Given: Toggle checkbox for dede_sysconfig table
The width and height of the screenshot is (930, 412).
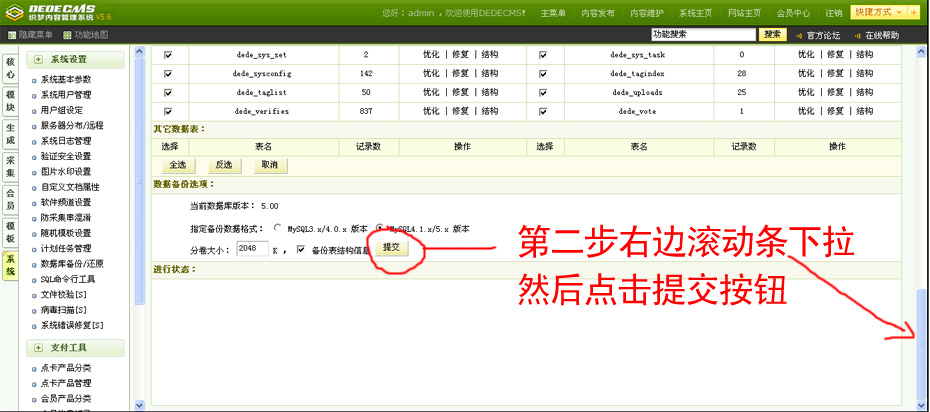Looking at the screenshot, I should (168, 73).
